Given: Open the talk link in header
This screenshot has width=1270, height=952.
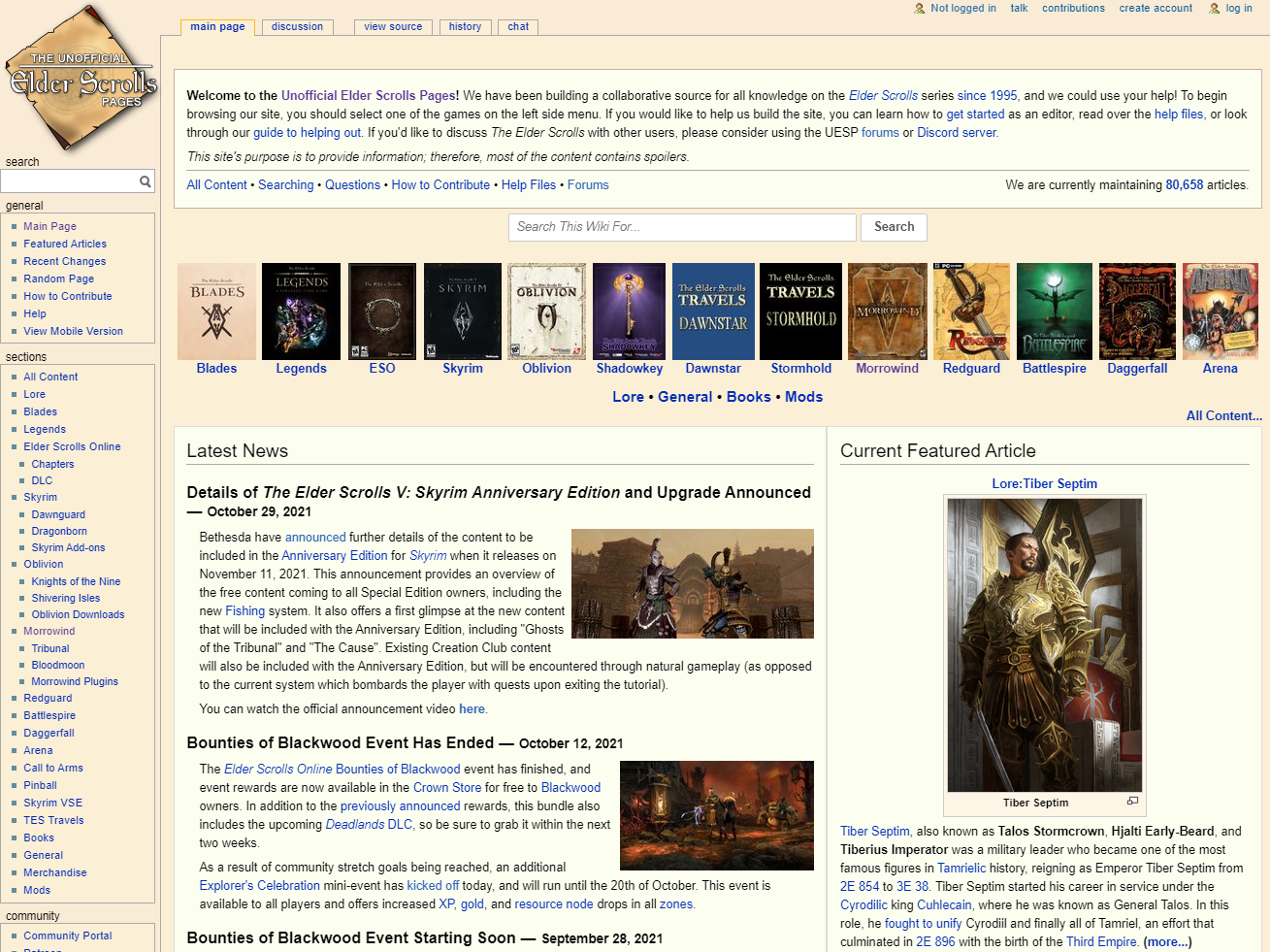Looking at the screenshot, I should pos(1019,9).
